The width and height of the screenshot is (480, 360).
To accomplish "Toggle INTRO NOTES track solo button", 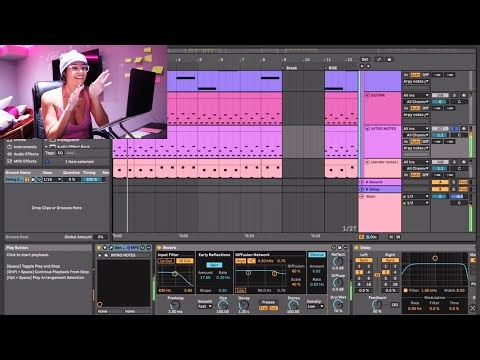I will pos(455,128).
